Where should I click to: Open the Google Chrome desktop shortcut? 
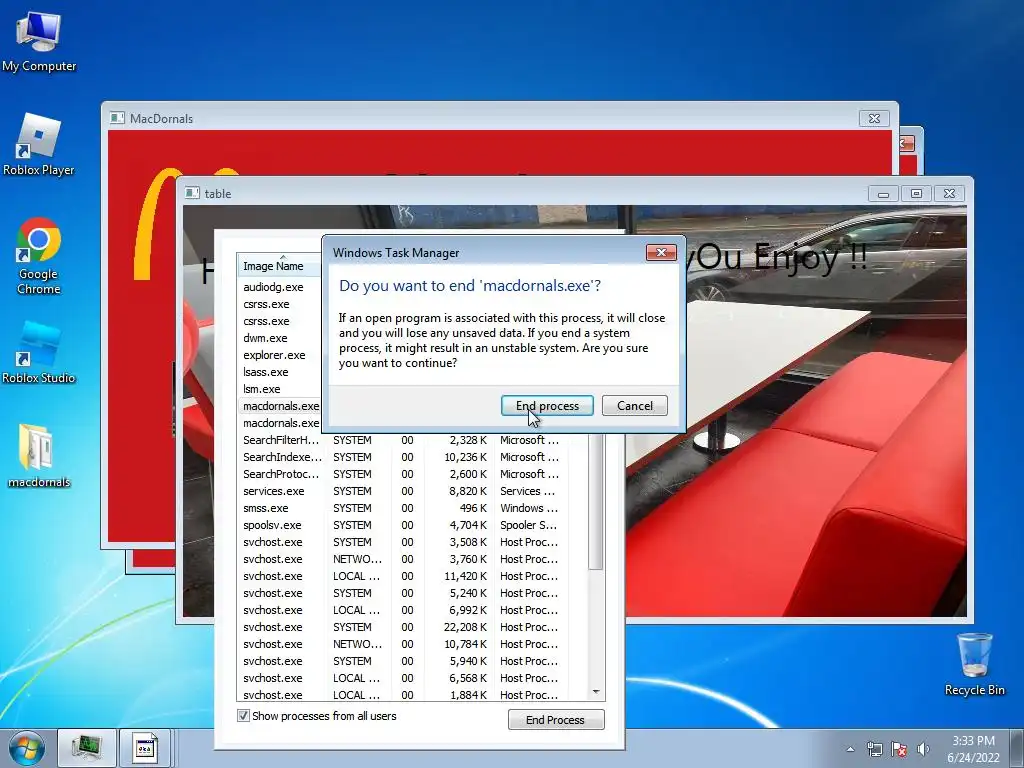coord(39,255)
